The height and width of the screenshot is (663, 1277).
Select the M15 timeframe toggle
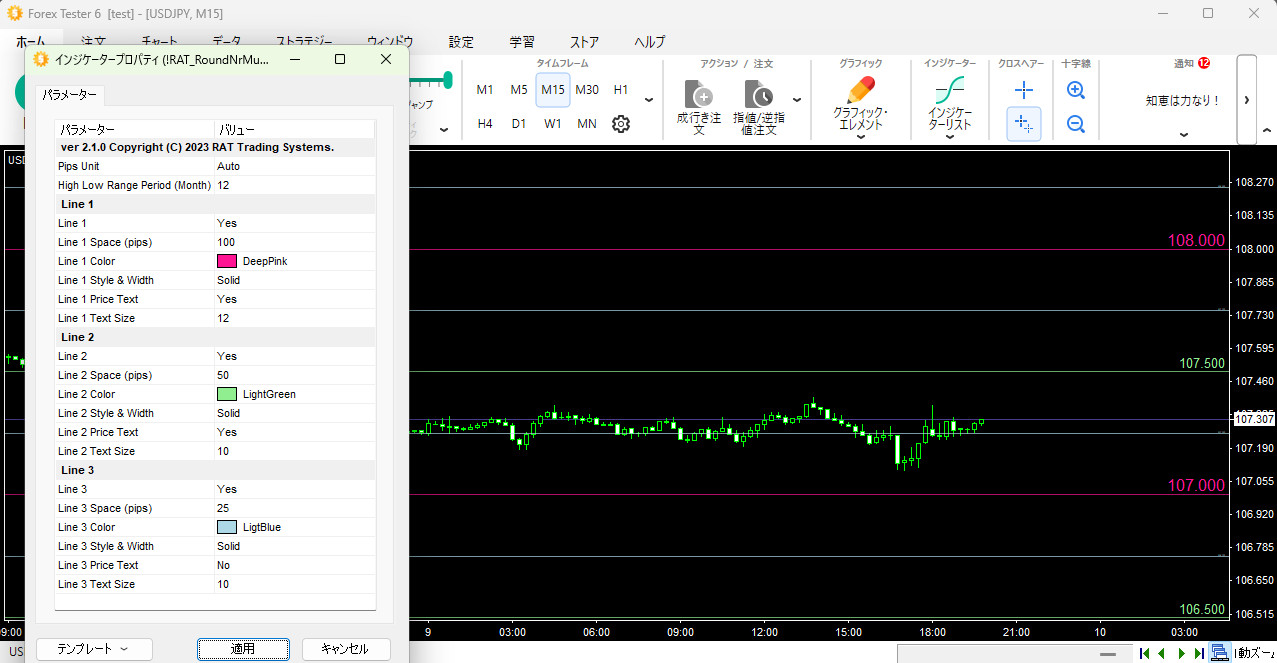point(553,90)
